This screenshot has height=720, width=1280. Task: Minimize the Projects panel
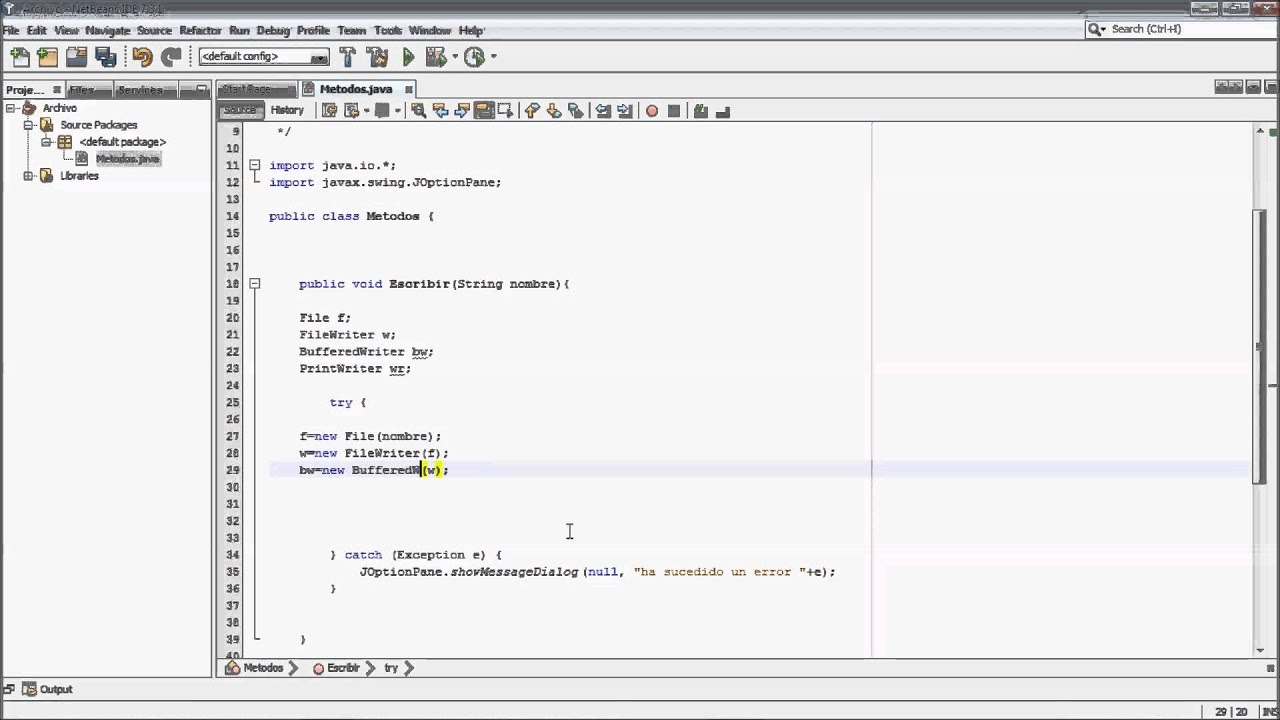(x=201, y=90)
